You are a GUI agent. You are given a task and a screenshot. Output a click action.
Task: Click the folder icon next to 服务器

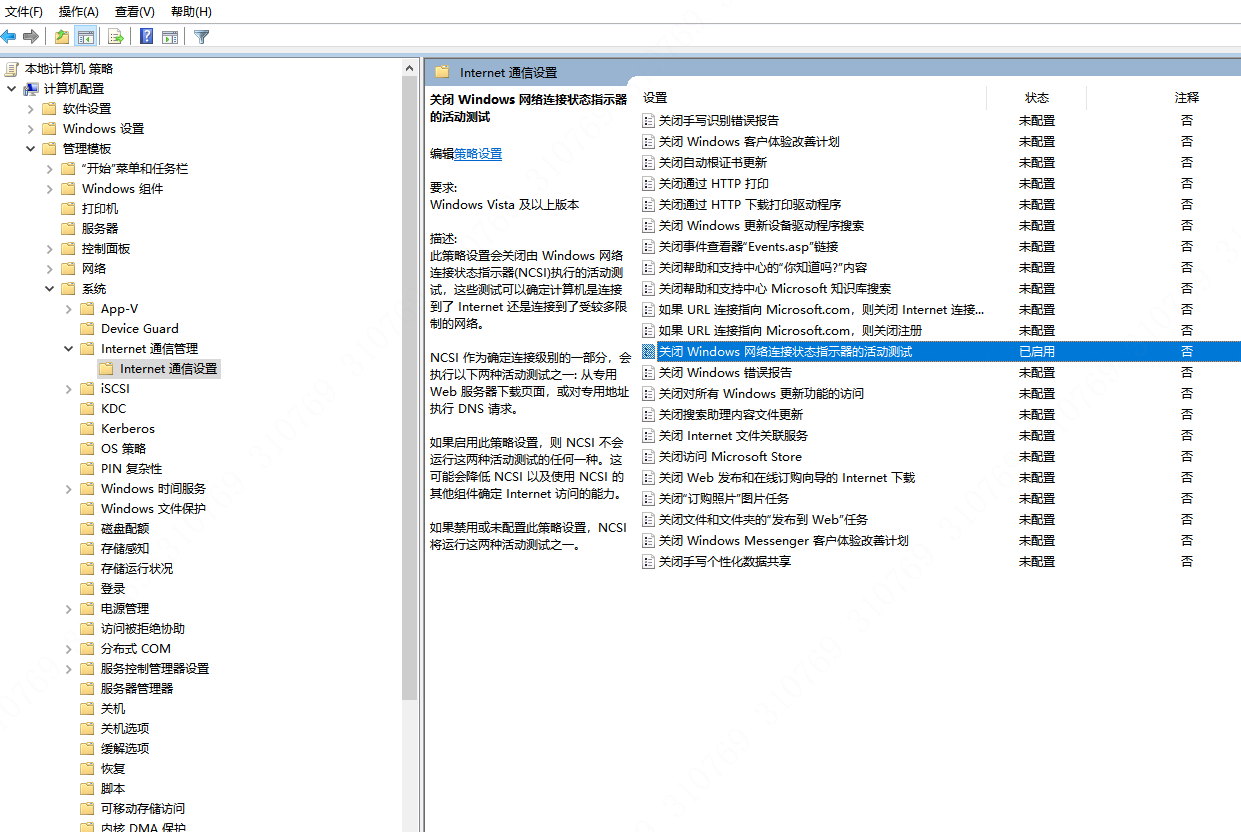tap(68, 229)
